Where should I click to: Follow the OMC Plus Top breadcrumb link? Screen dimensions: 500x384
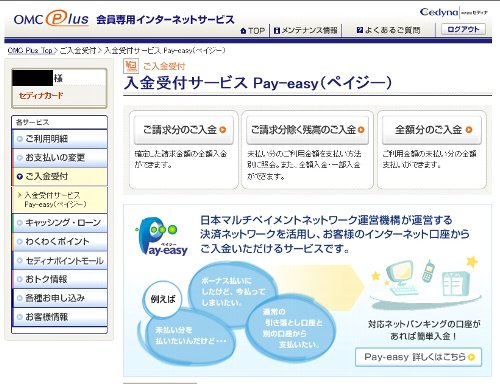(x=30, y=51)
